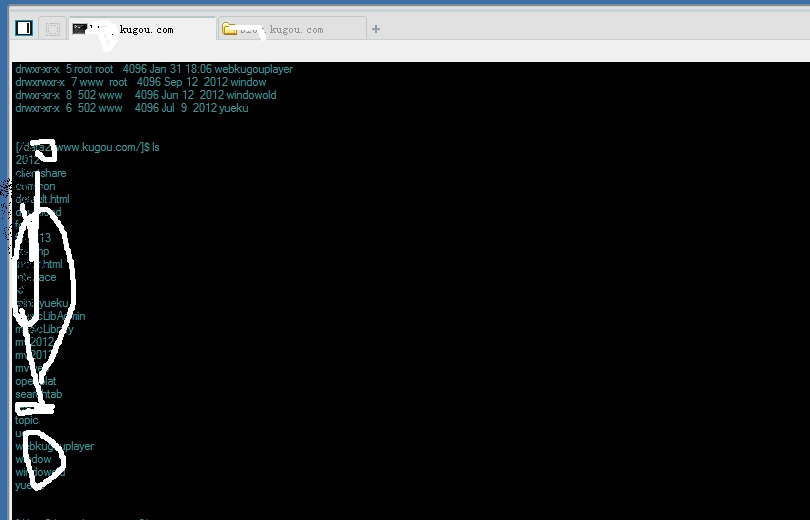Select the row dated Jul 9 2012

click(132, 108)
